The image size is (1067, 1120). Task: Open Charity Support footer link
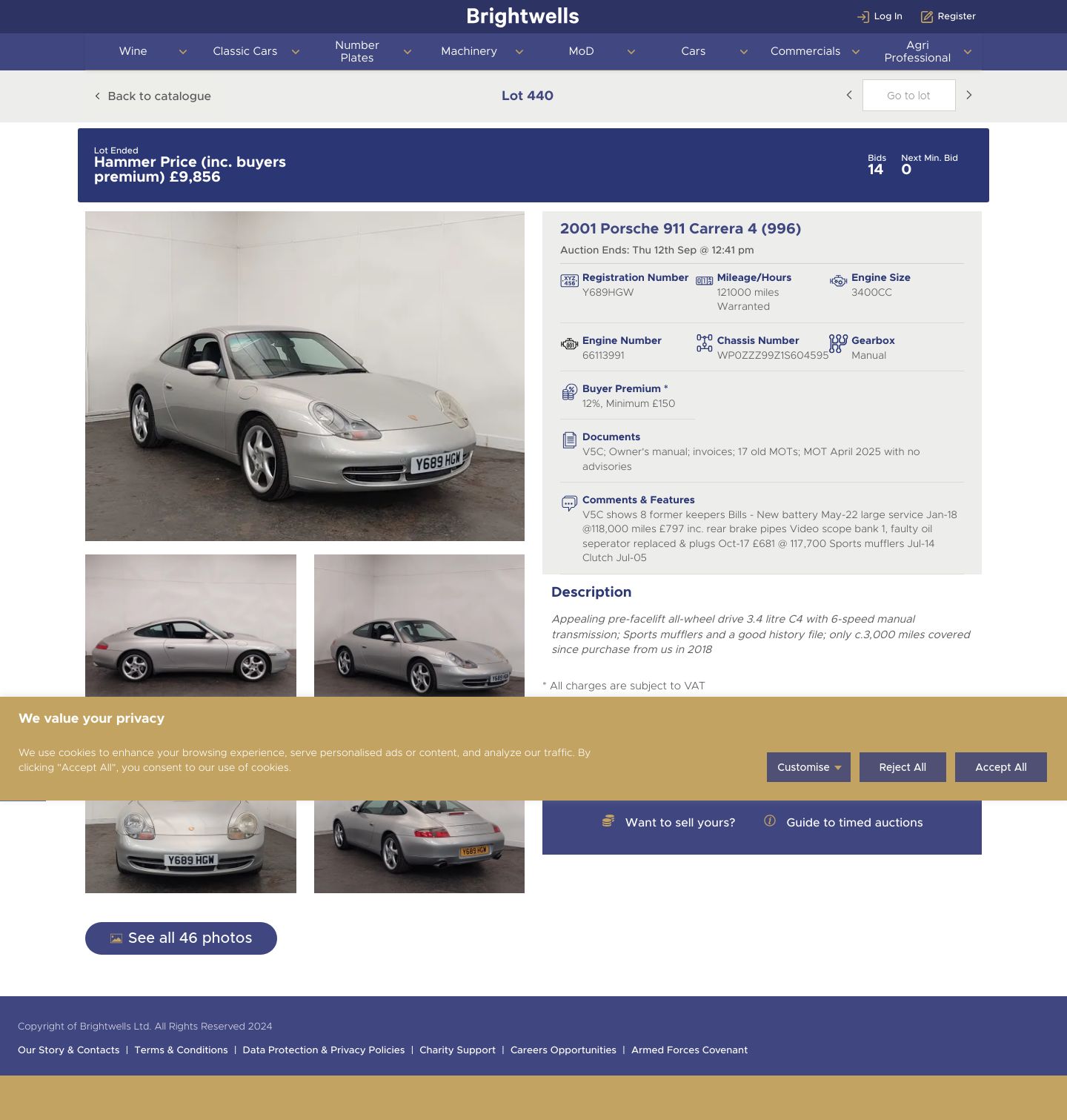coord(457,1050)
